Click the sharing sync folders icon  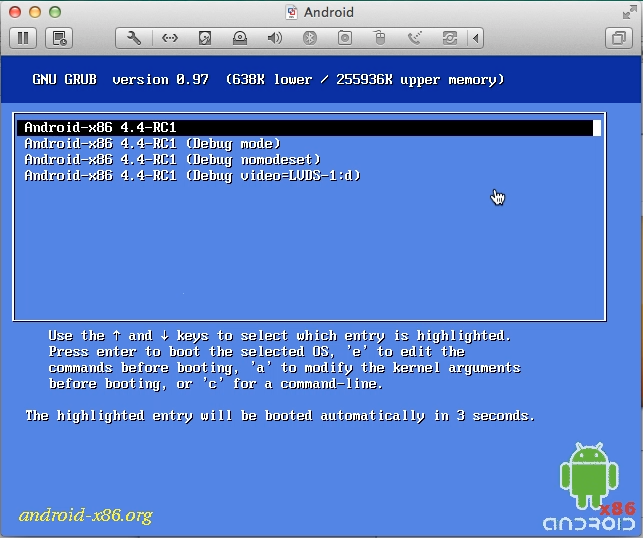point(450,38)
